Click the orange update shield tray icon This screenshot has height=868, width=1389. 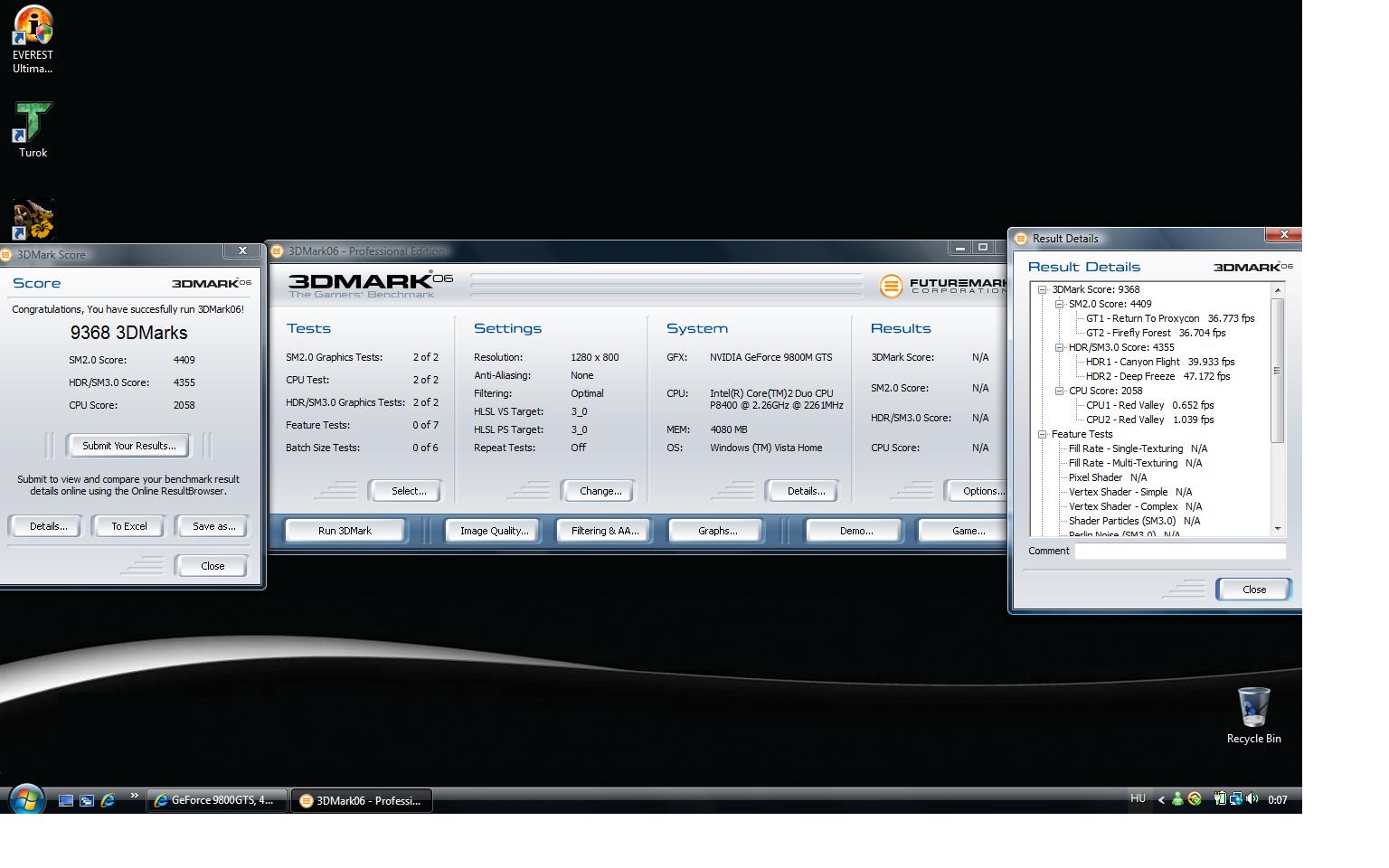pyautogui.click(x=1195, y=798)
